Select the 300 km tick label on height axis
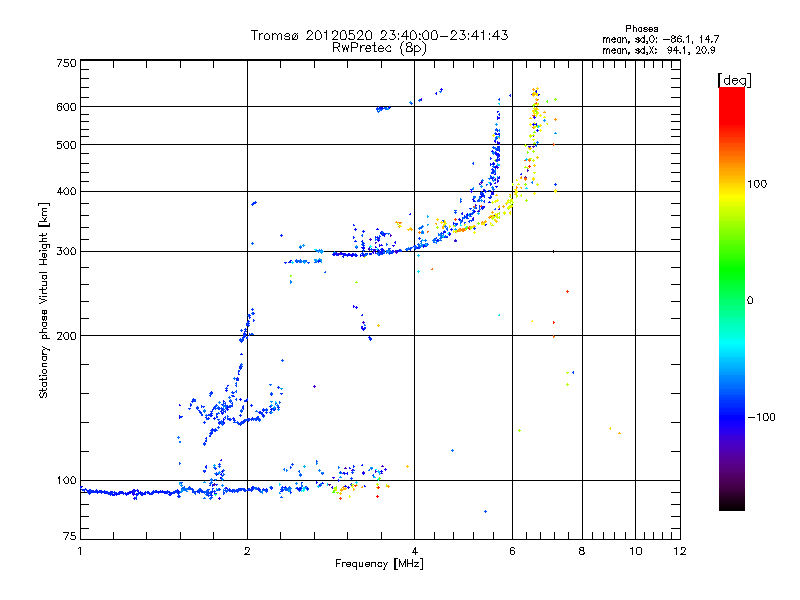The width and height of the screenshot is (800, 600). tap(66, 251)
